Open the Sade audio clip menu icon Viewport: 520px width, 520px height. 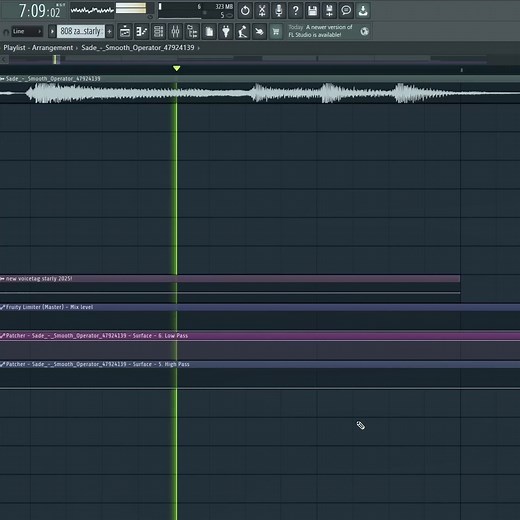pos(2,79)
